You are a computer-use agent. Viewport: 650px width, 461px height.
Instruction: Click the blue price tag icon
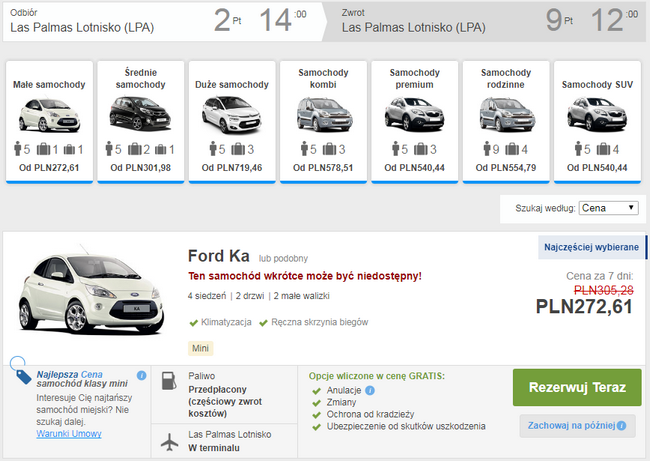click(x=23, y=376)
